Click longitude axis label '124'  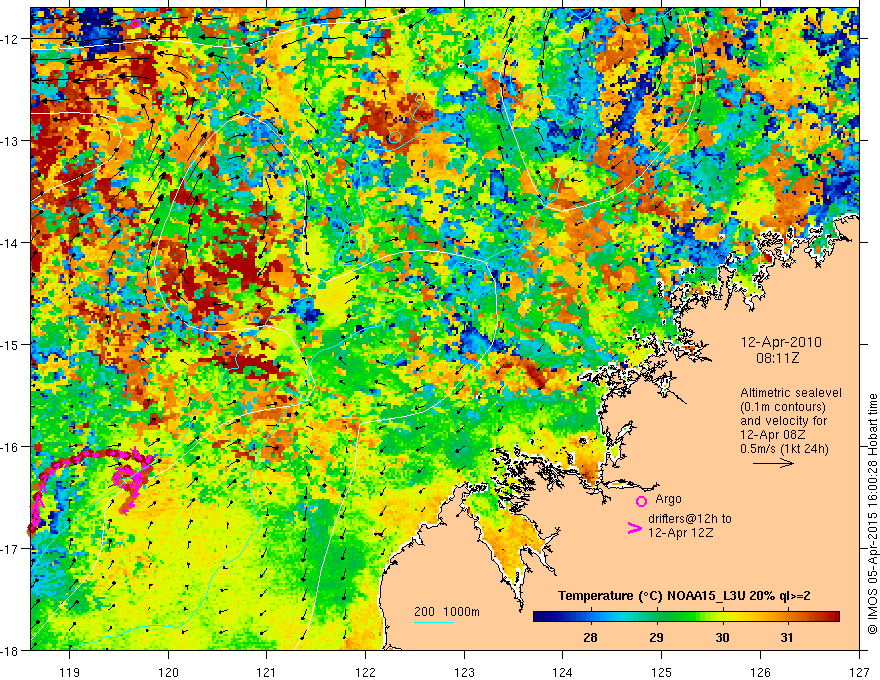point(563,672)
